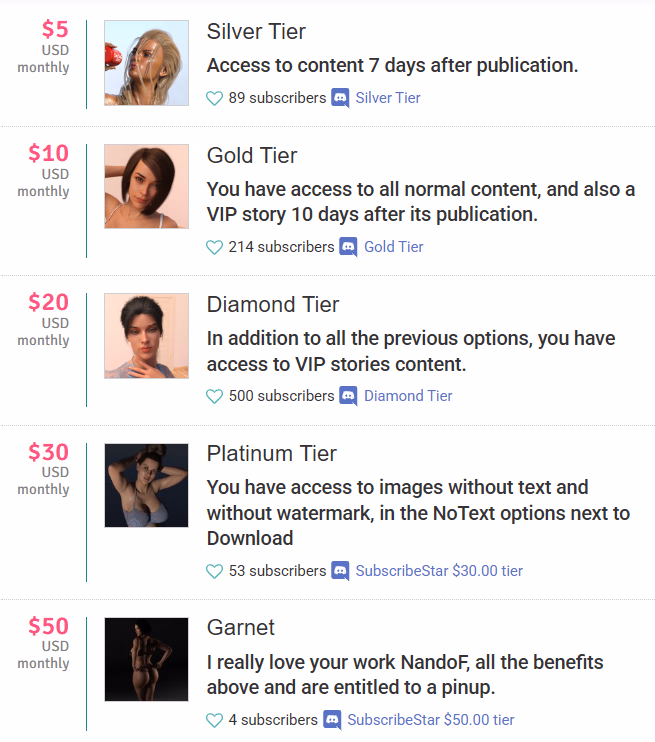The height and width of the screenshot is (742, 655).
Task: Open the SubscribeStar $50.00 tier link
Action: point(431,720)
